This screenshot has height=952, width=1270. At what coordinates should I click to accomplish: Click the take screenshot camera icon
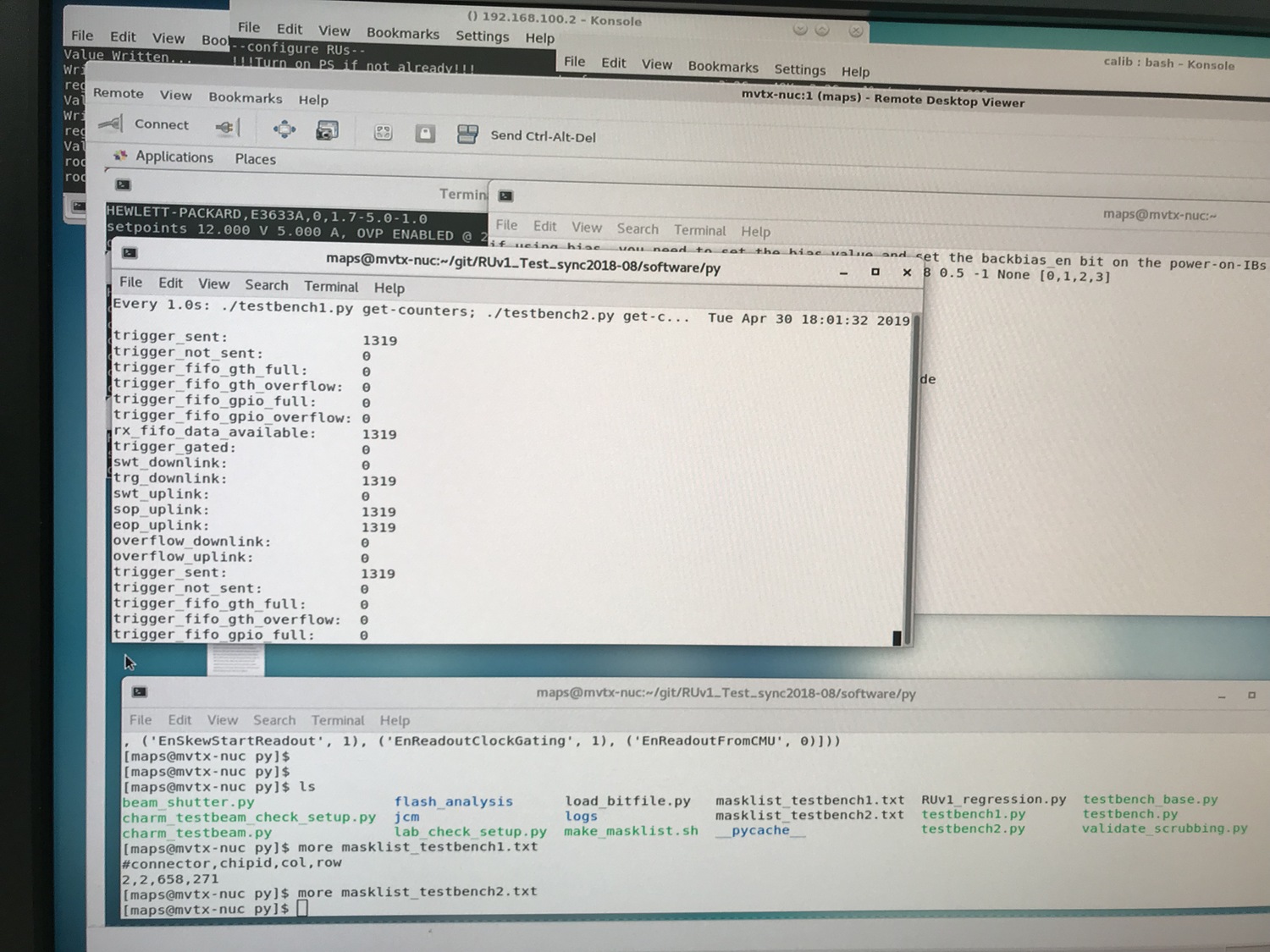[x=327, y=130]
